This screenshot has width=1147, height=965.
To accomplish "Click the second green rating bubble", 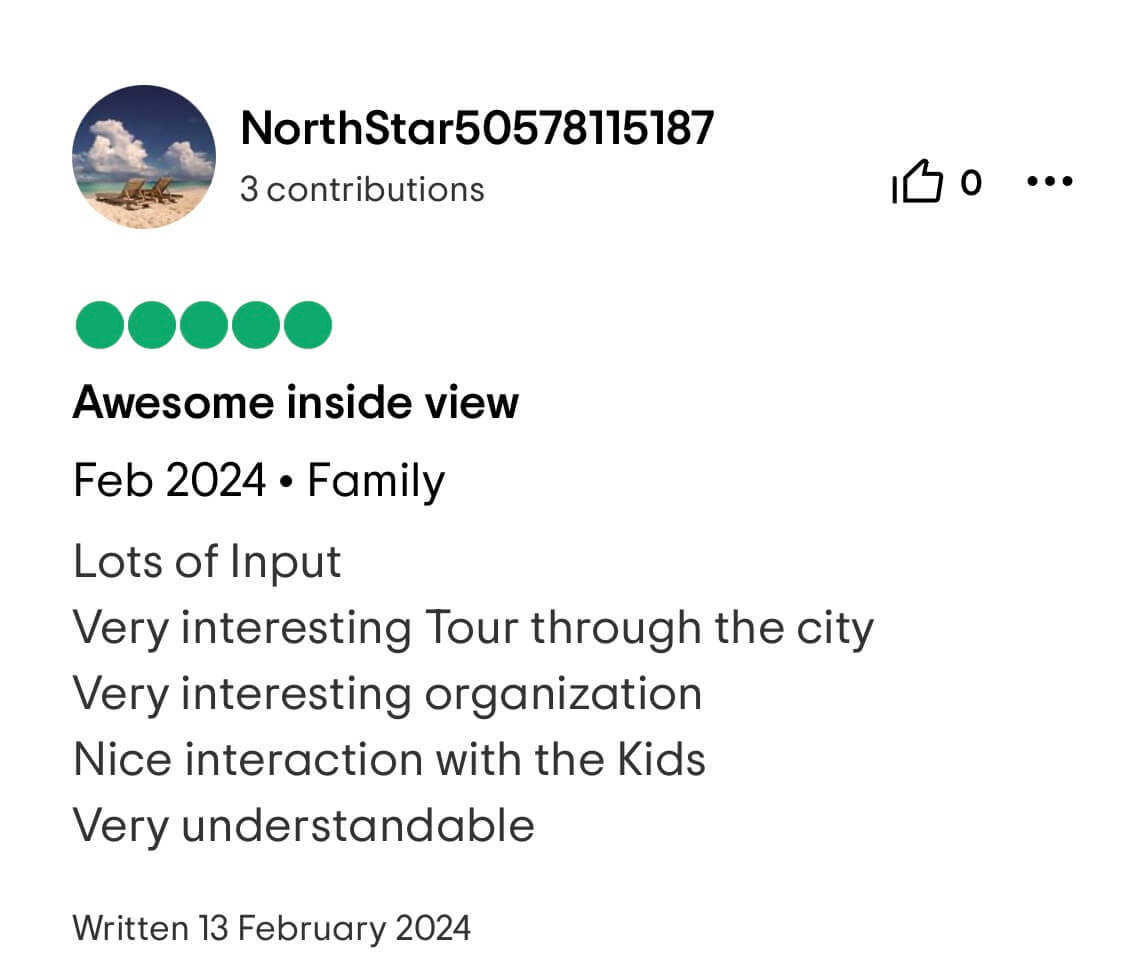I will click(x=150, y=325).
